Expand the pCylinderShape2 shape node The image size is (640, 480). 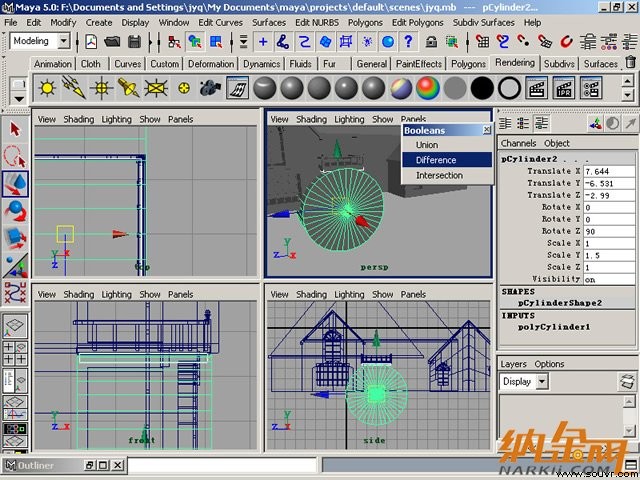[x=560, y=303]
